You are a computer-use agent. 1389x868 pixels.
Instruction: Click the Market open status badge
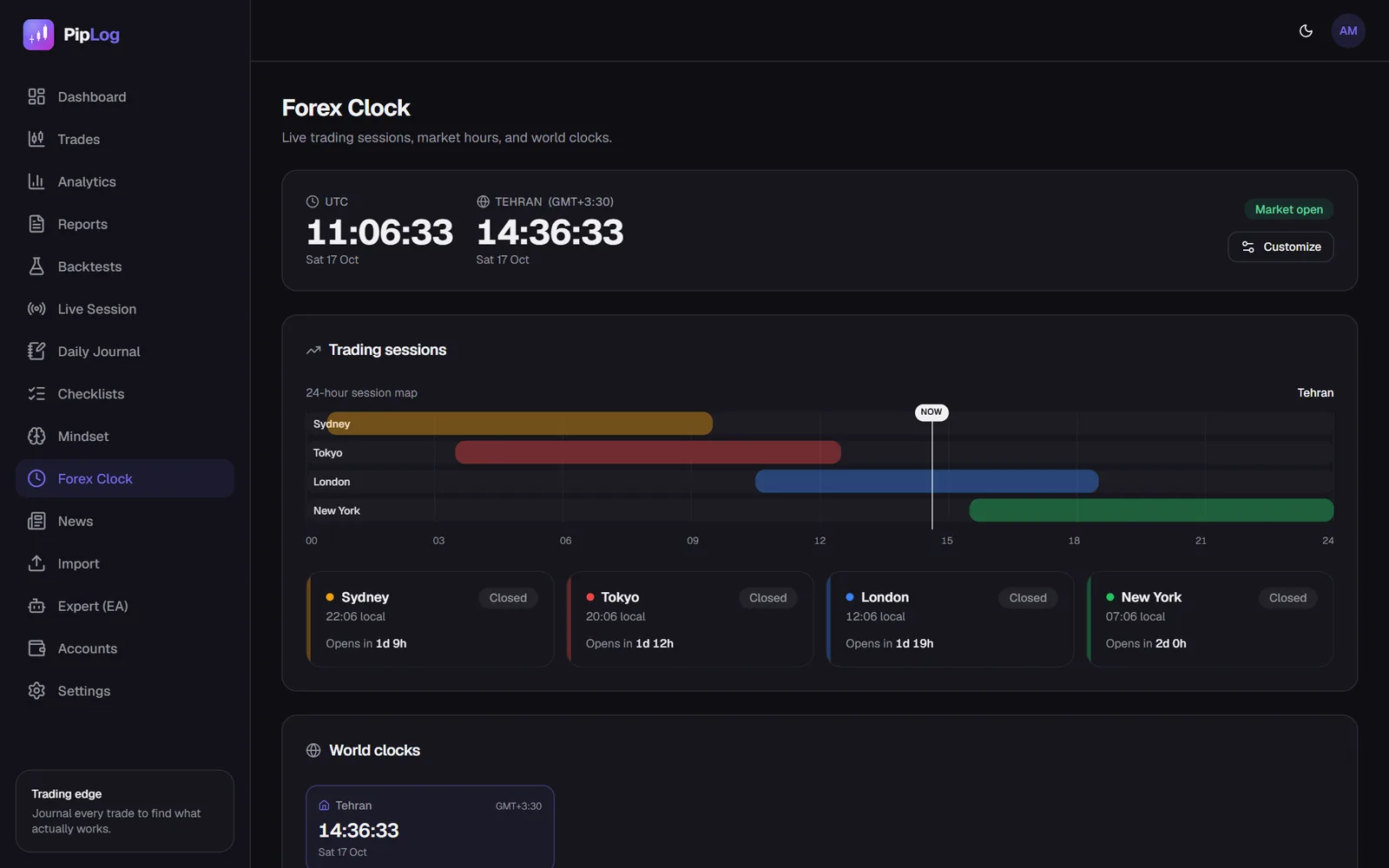click(x=1289, y=209)
